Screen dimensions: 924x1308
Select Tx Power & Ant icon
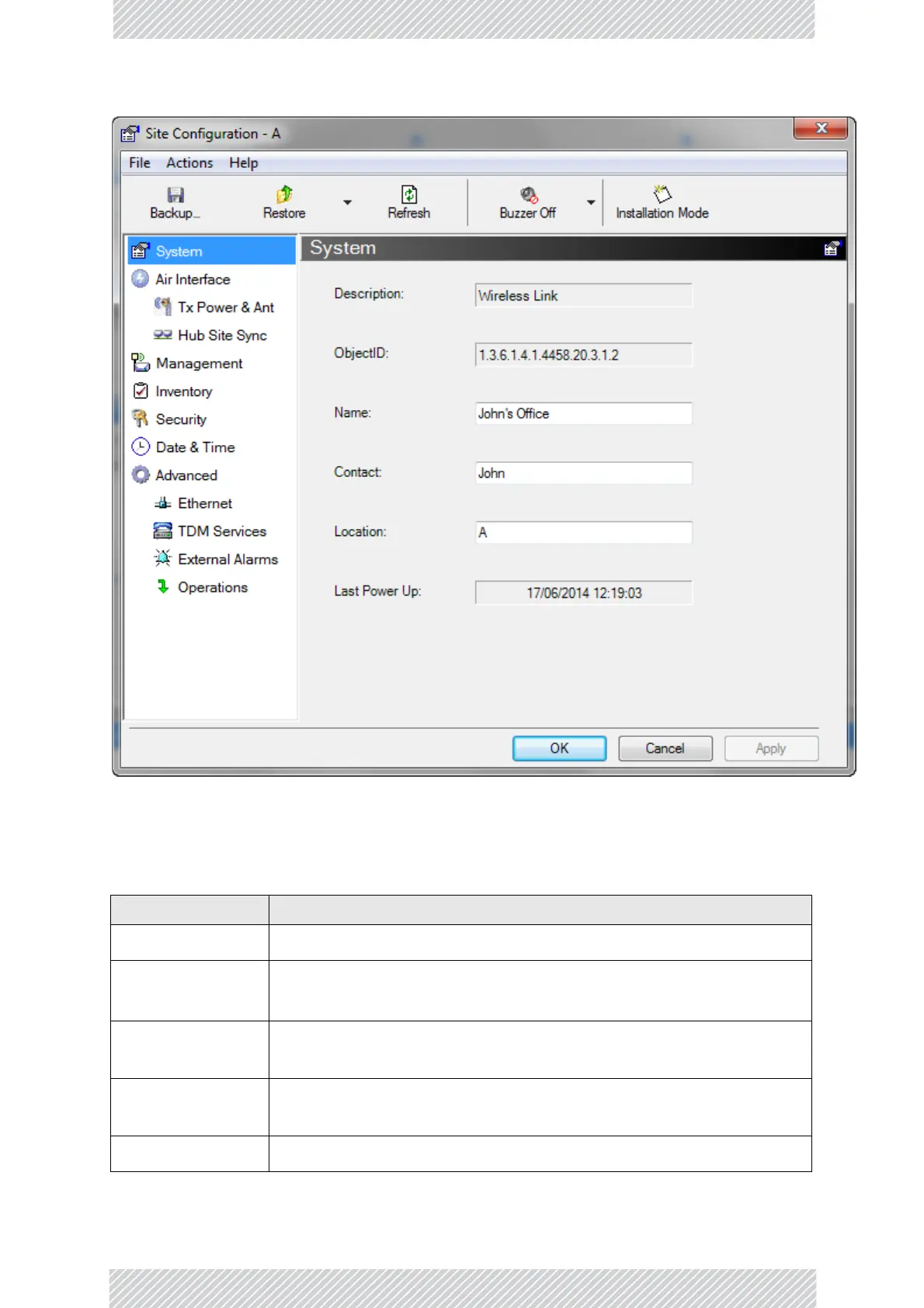(x=162, y=307)
